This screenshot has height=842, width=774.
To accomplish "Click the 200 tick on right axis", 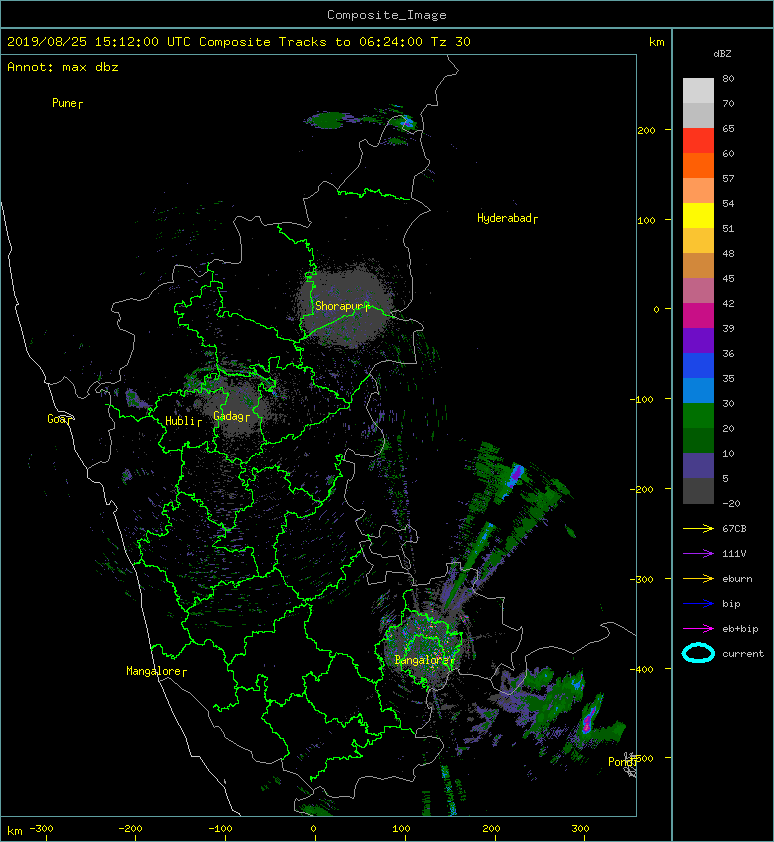I will click(x=646, y=130).
